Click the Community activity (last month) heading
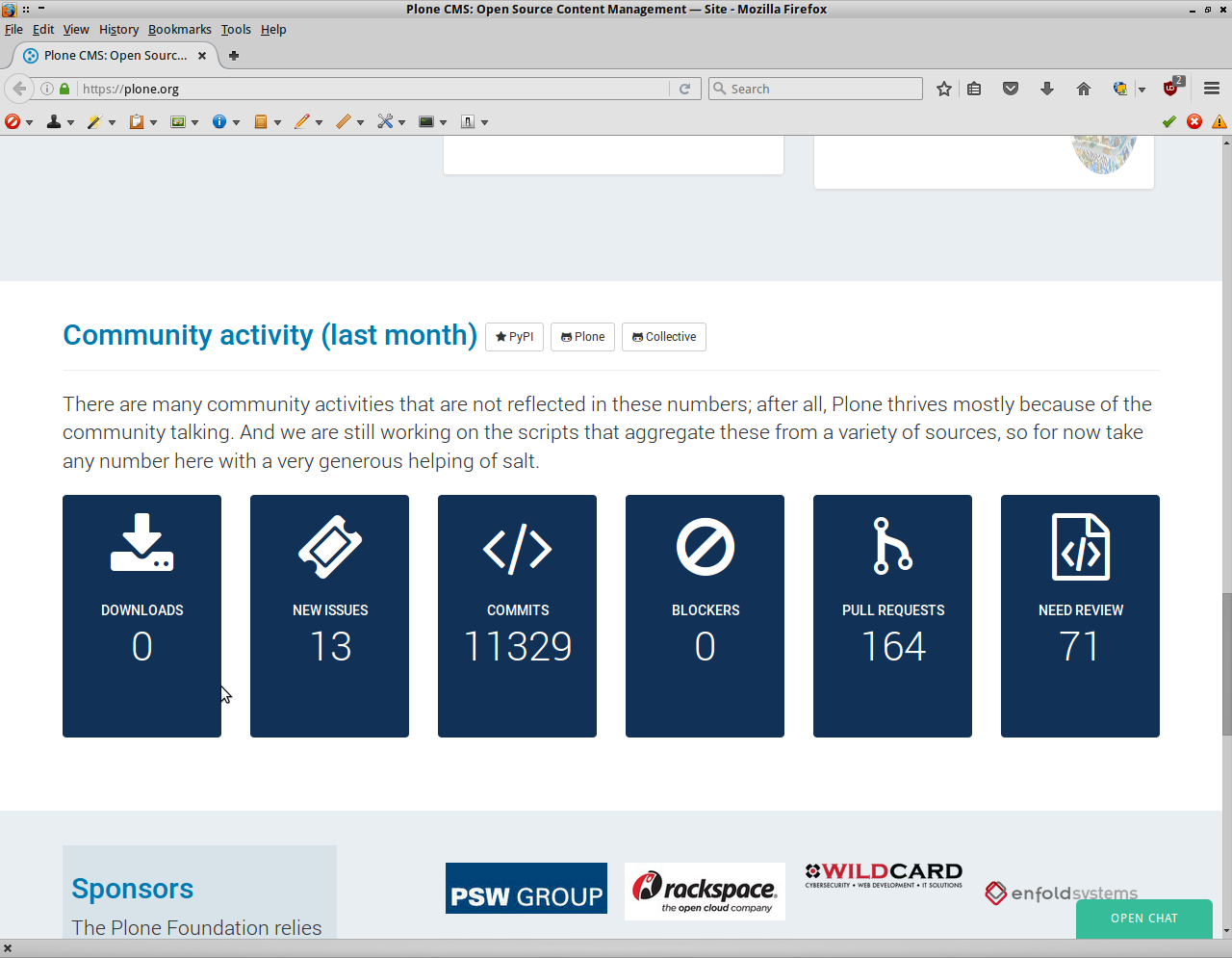Image resolution: width=1232 pixels, height=958 pixels. tap(270, 335)
